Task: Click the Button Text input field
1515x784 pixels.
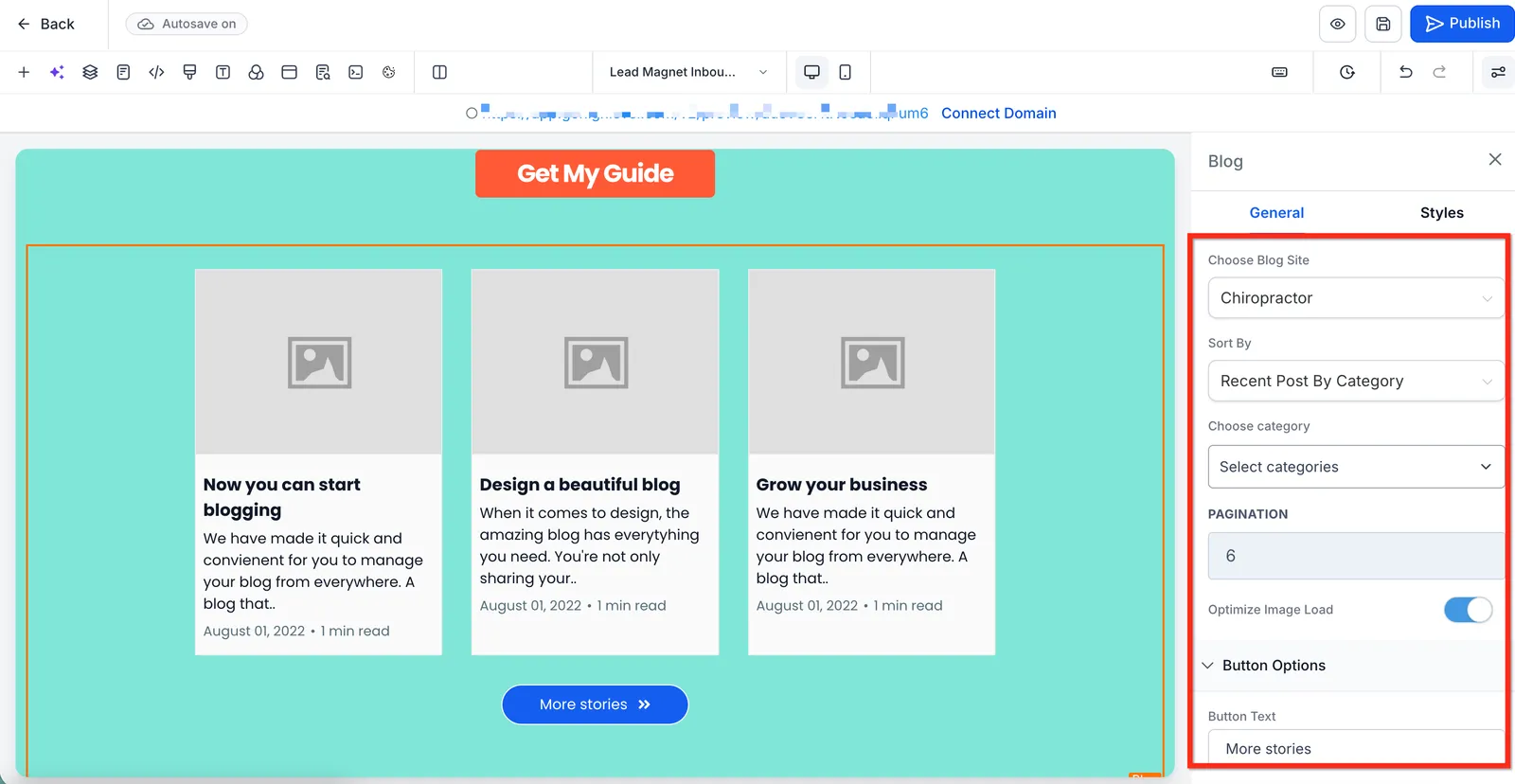Action: (1356, 748)
